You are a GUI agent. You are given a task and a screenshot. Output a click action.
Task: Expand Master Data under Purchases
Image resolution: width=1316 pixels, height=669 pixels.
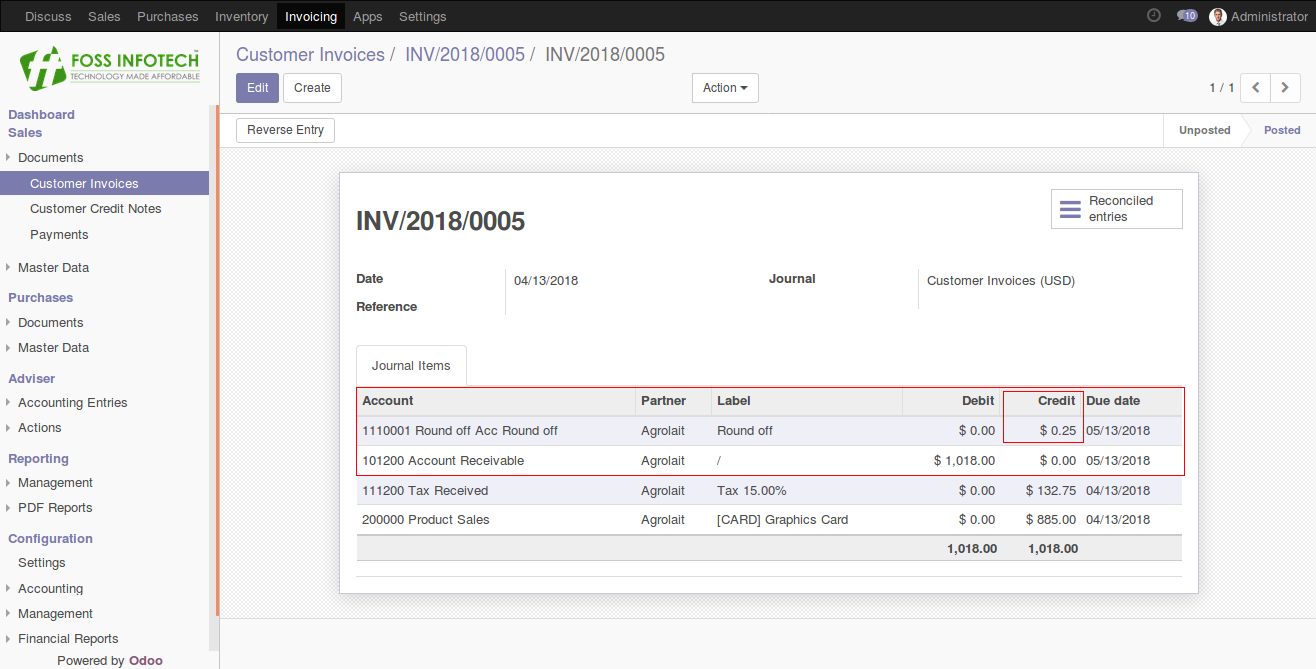(x=53, y=348)
